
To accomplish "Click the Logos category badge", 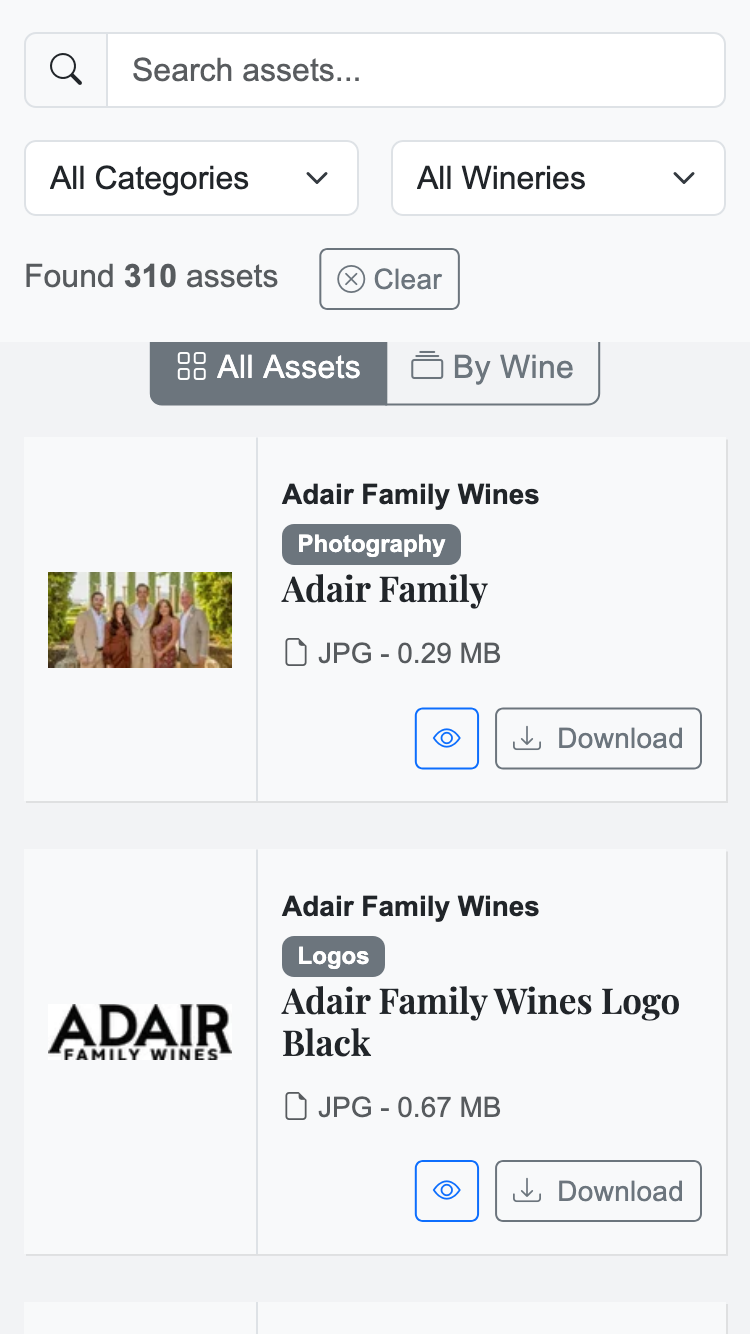I will [333, 956].
